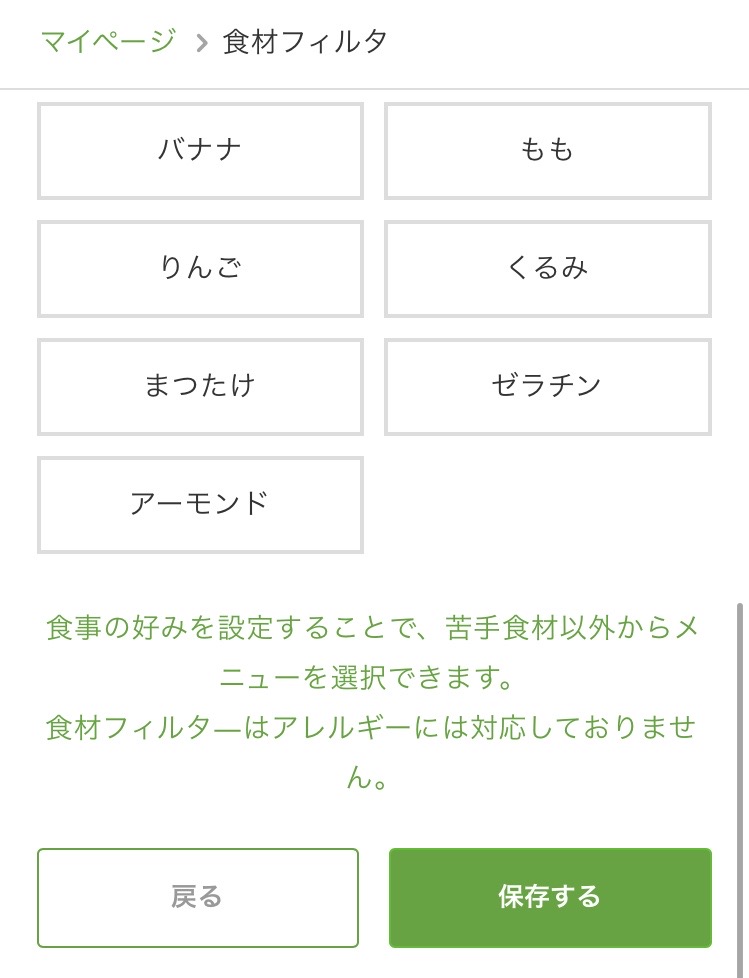Click the green food preference description text

(372, 652)
